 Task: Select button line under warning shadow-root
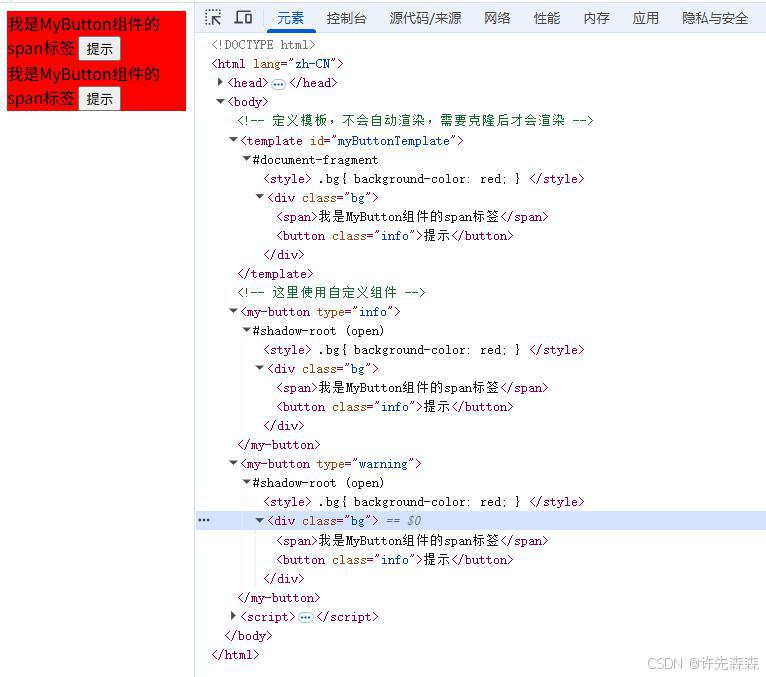pyautogui.click(x=395, y=559)
